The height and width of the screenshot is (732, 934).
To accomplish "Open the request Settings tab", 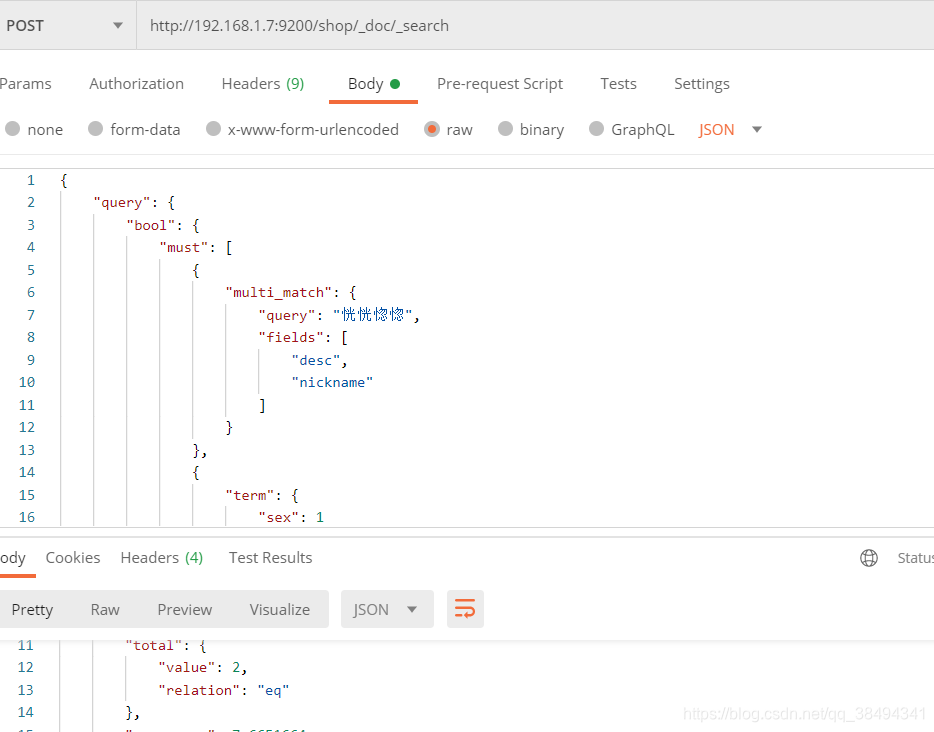I will click(701, 84).
